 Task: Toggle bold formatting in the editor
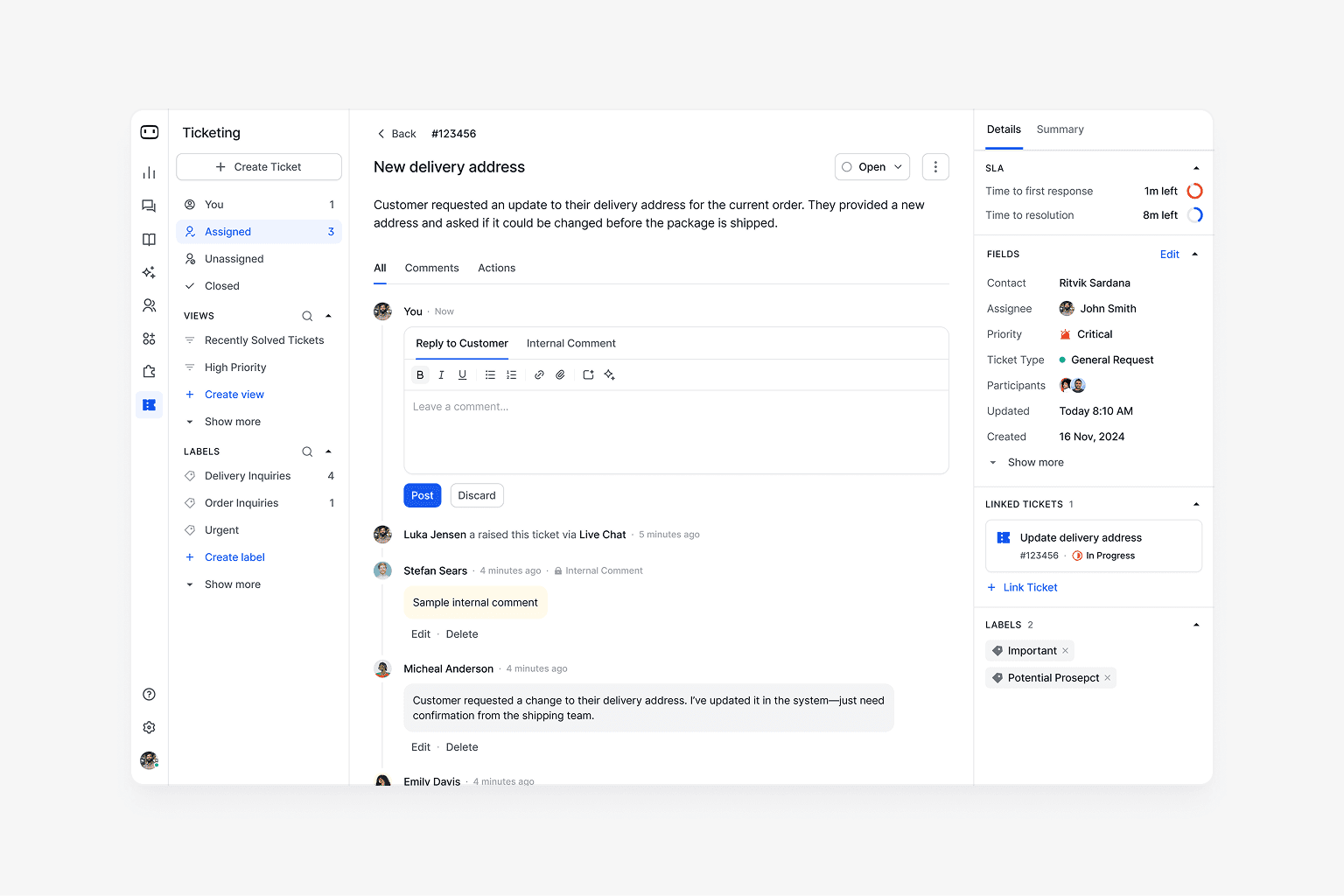coord(420,375)
